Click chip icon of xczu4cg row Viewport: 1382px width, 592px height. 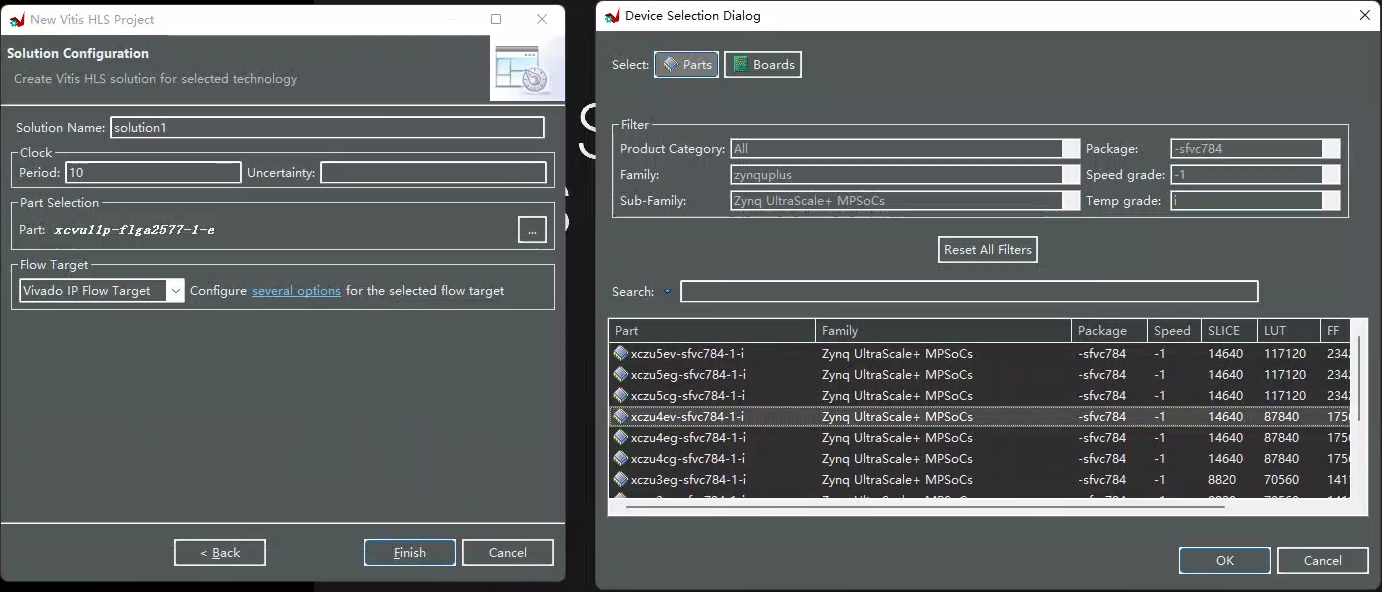(x=621, y=459)
